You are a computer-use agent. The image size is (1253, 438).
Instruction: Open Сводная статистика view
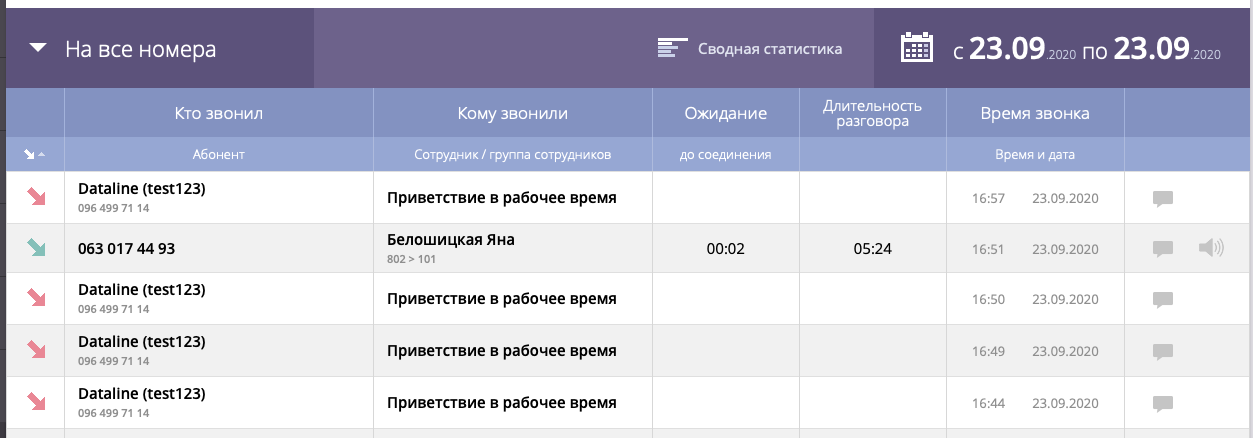pyautogui.click(x=769, y=49)
